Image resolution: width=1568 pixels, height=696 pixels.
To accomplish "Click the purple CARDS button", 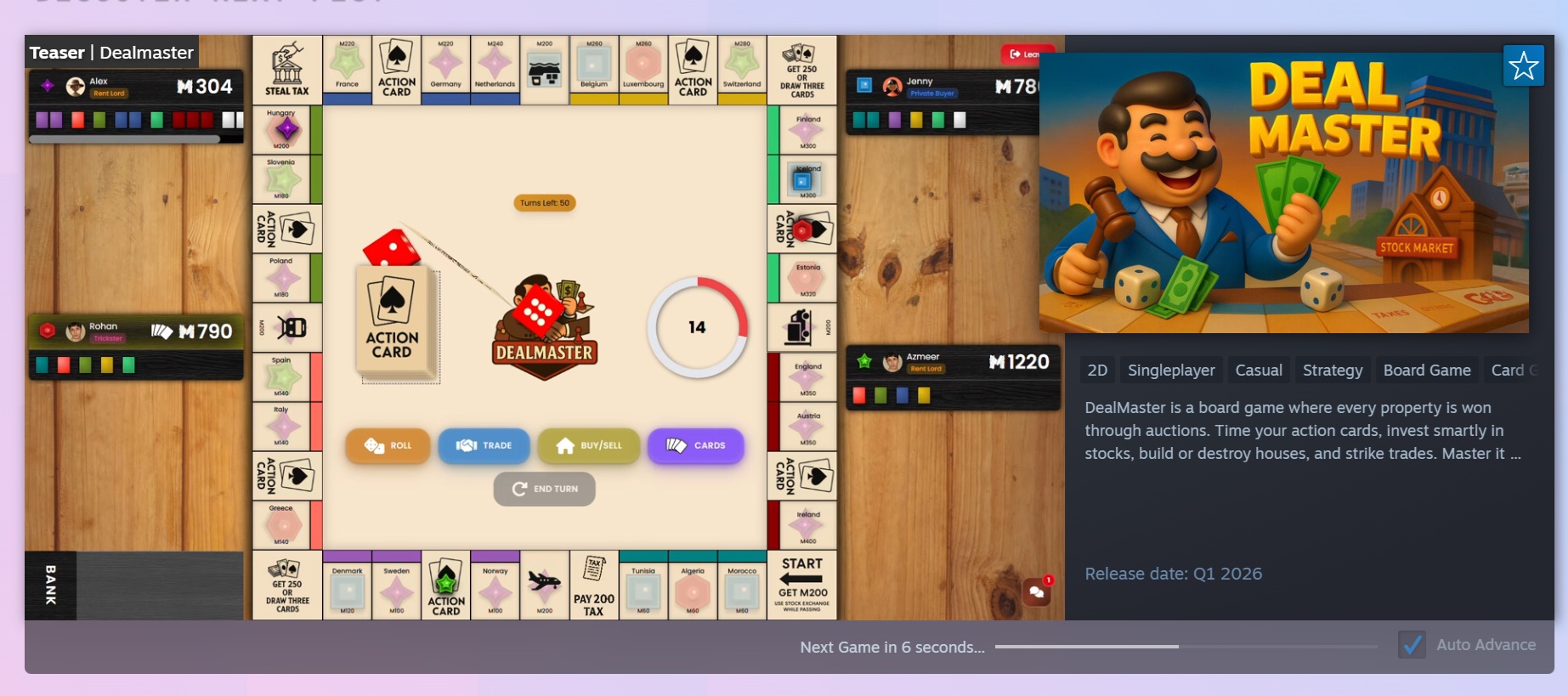I will [696, 445].
